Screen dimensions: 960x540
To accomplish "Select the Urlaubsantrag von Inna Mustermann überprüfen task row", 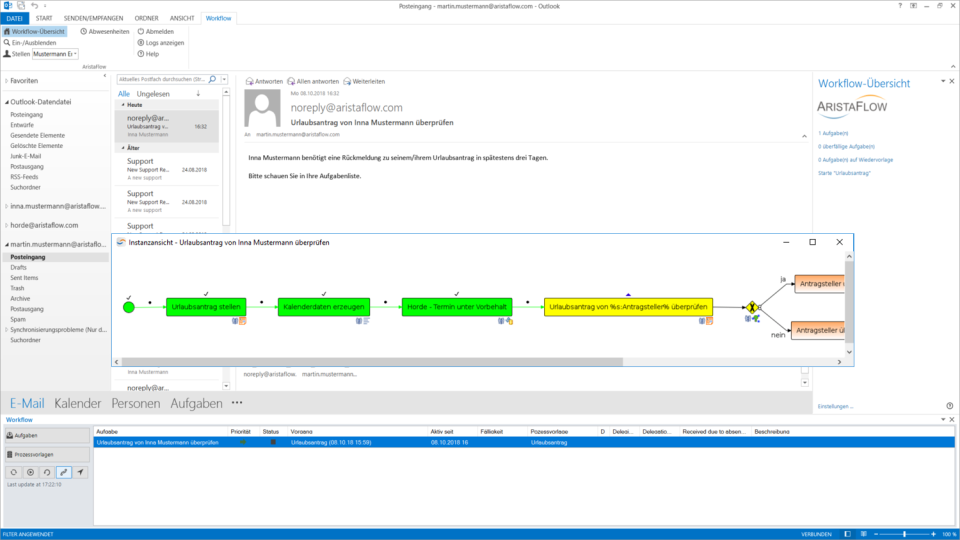I will (524, 442).
